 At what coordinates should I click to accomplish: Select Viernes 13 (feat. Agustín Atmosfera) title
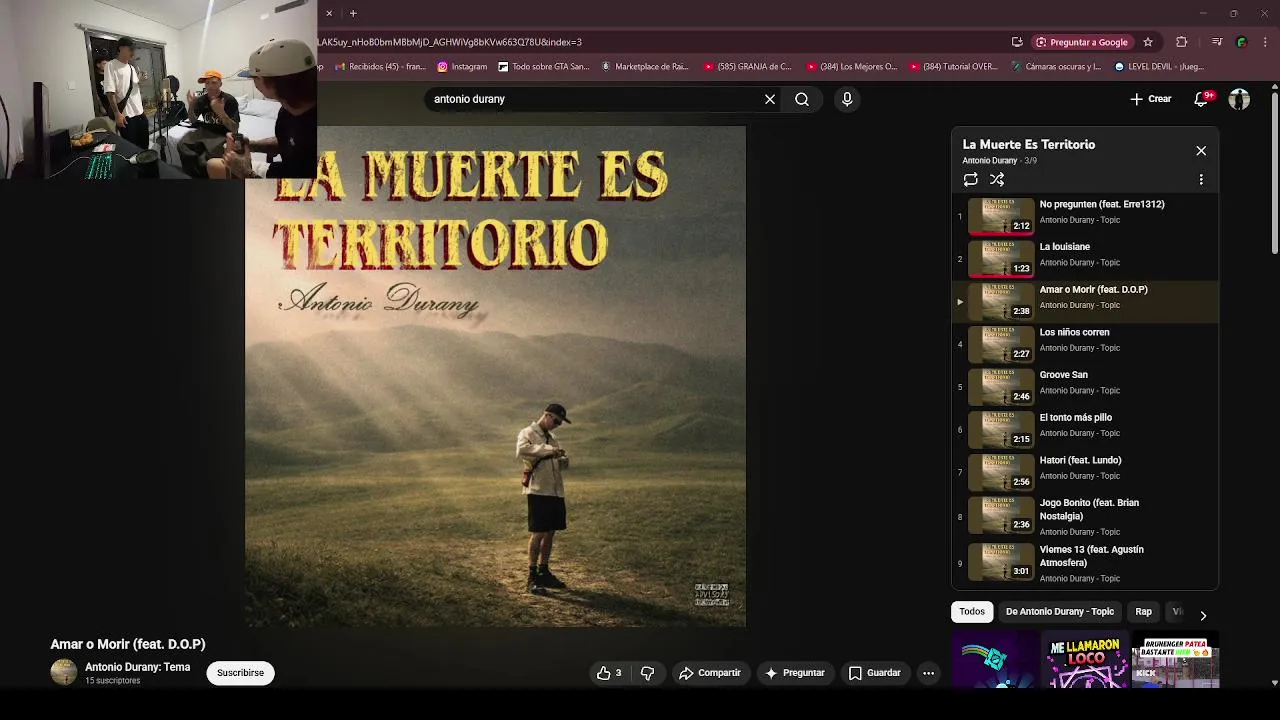(x=1091, y=556)
